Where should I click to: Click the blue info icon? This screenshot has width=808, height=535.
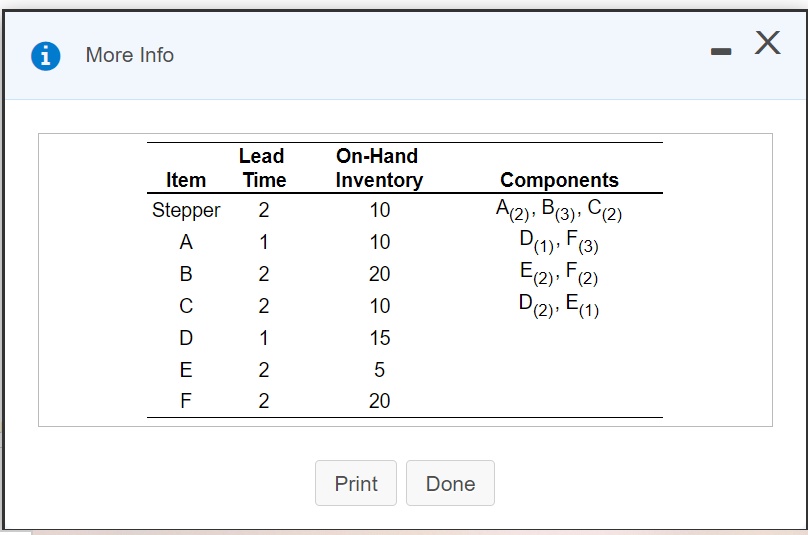click(45, 56)
